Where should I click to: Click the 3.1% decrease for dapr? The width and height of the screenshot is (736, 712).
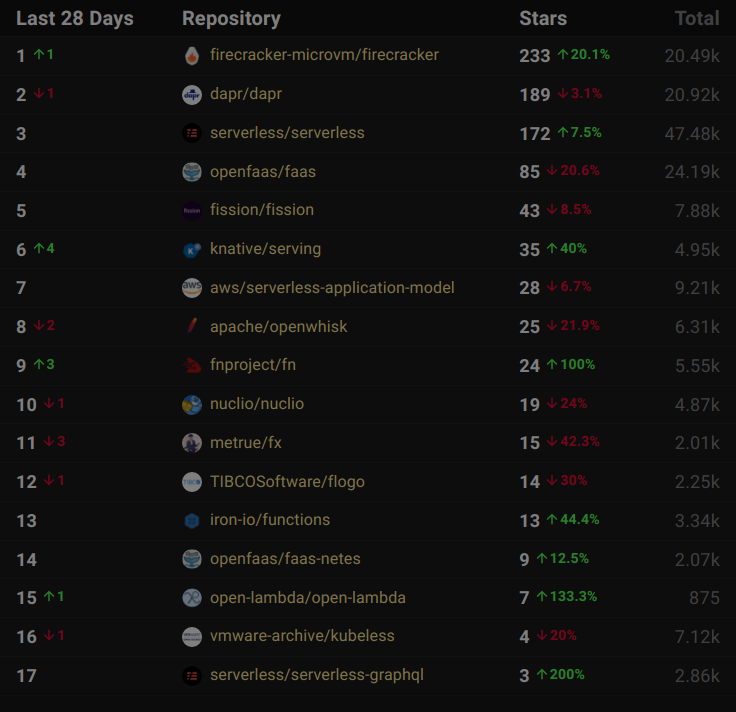tap(580, 94)
